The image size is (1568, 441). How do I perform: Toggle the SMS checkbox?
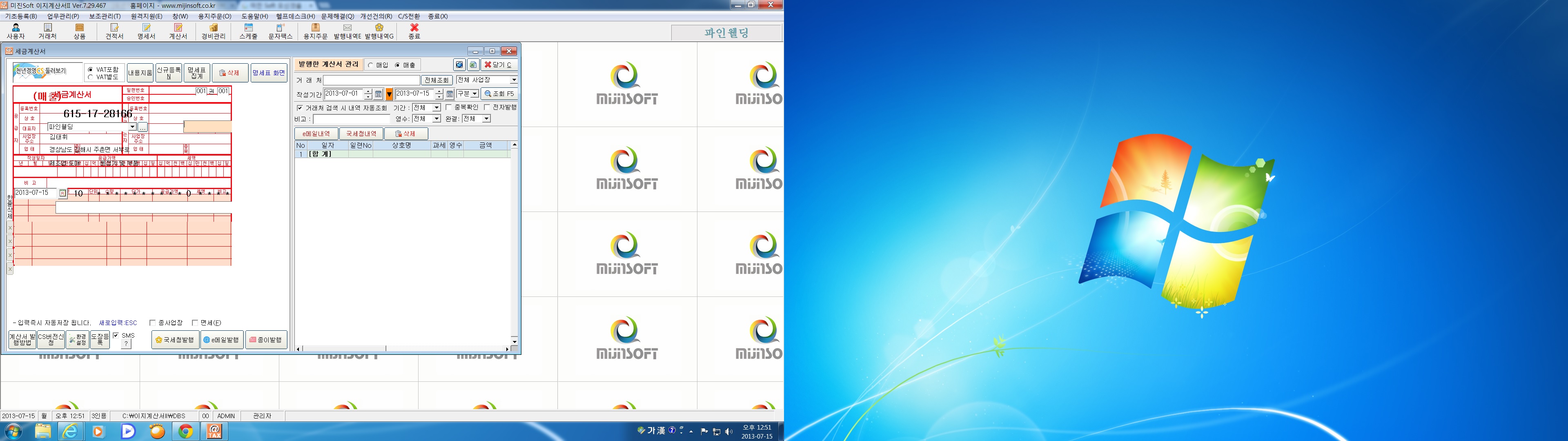(x=116, y=336)
